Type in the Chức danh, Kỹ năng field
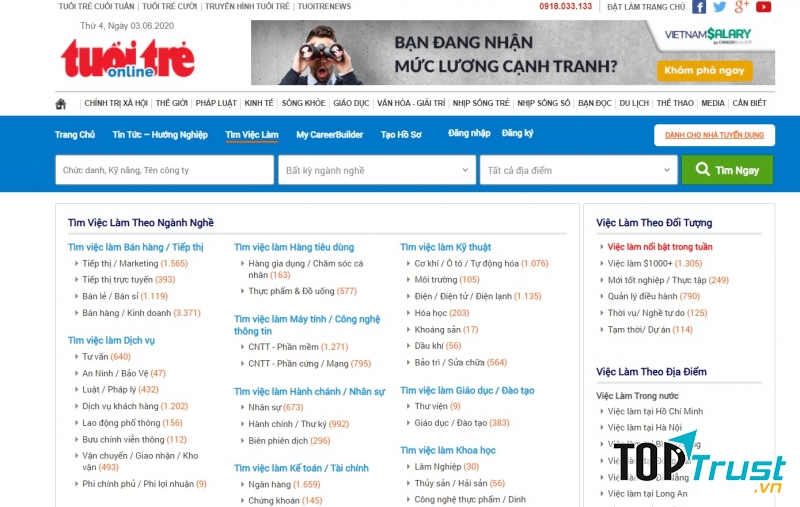Screen dimensions: 800x507 164,170
